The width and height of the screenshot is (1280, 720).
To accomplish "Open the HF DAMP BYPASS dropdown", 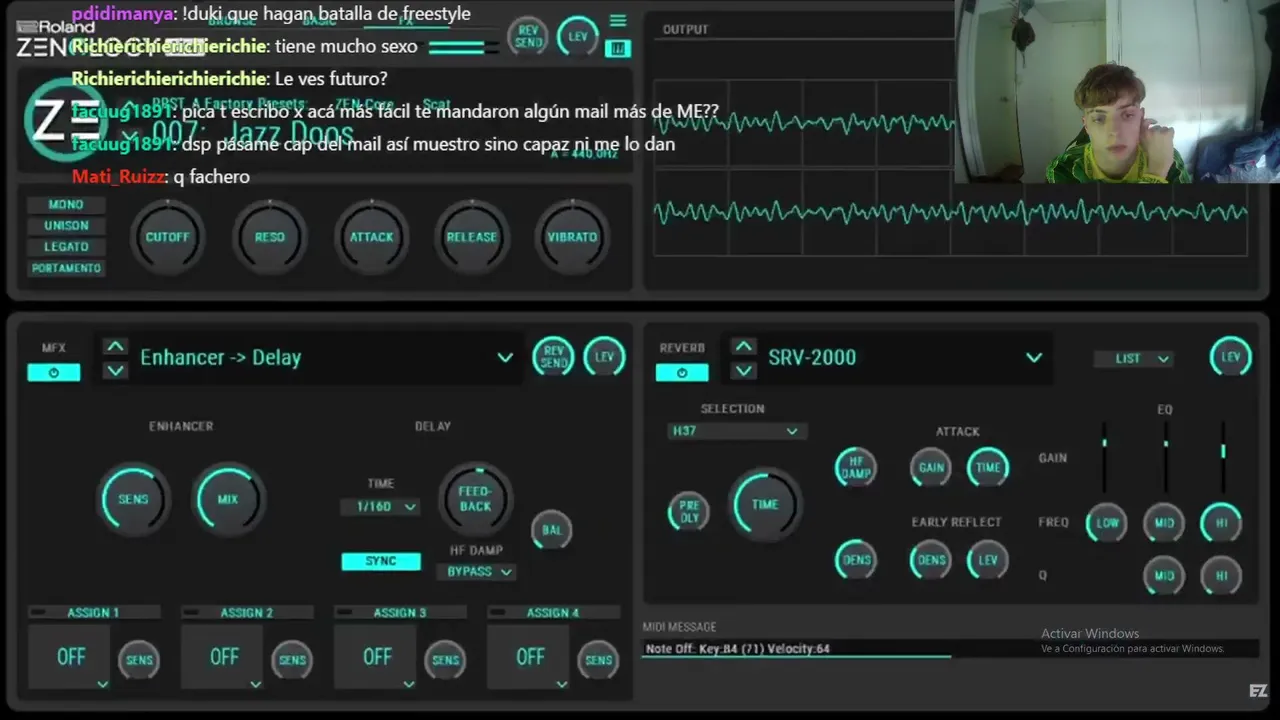I will tap(475, 572).
